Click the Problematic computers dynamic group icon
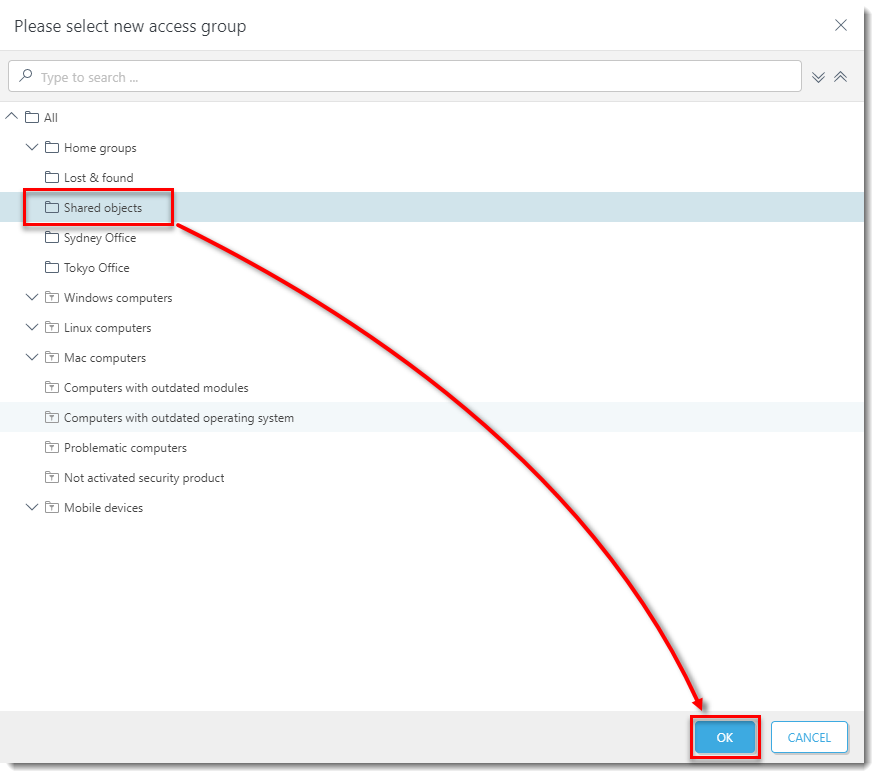The height and width of the screenshot is (778, 879). (x=52, y=448)
